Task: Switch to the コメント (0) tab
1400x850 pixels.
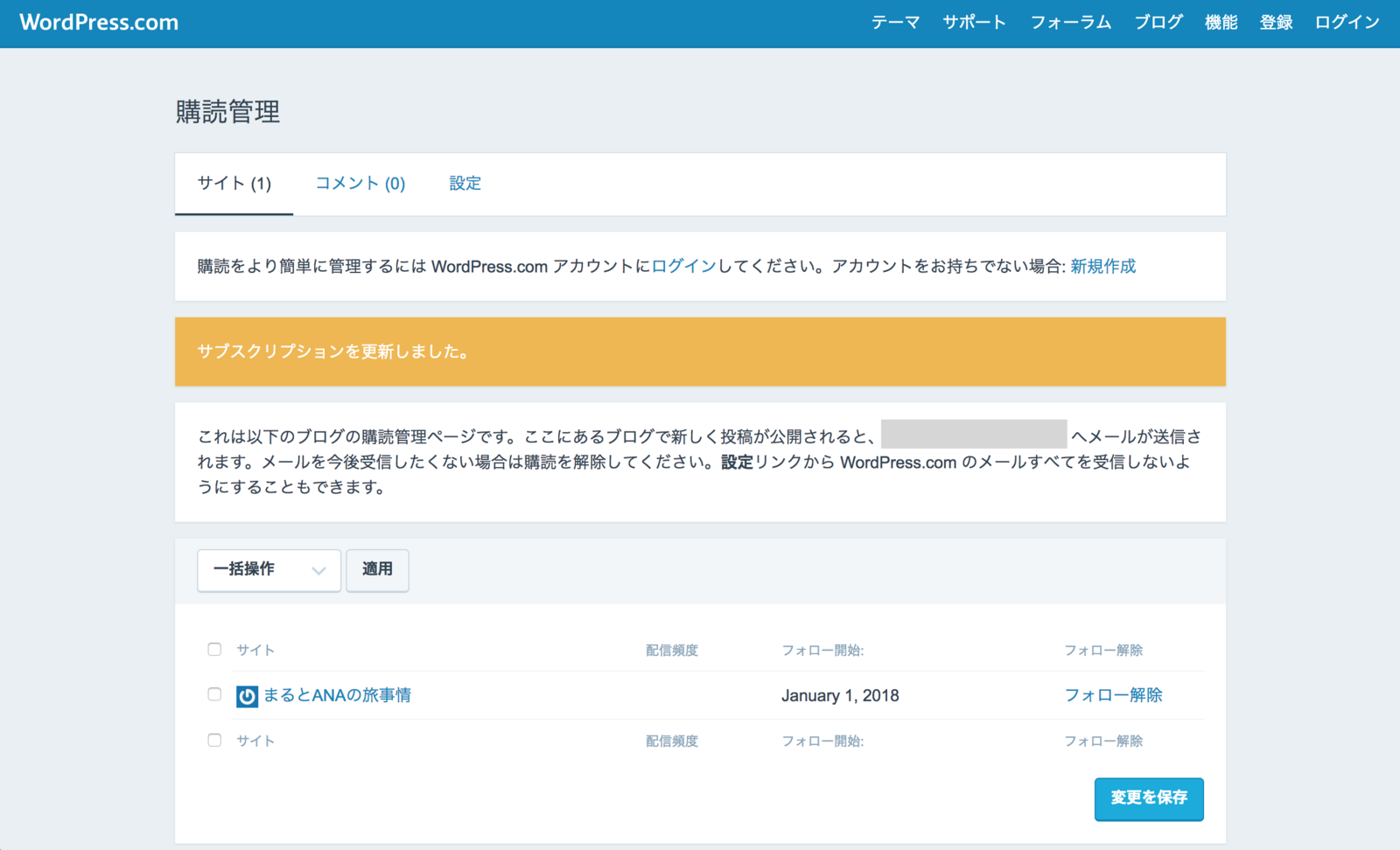Action: [x=360, y=184]
